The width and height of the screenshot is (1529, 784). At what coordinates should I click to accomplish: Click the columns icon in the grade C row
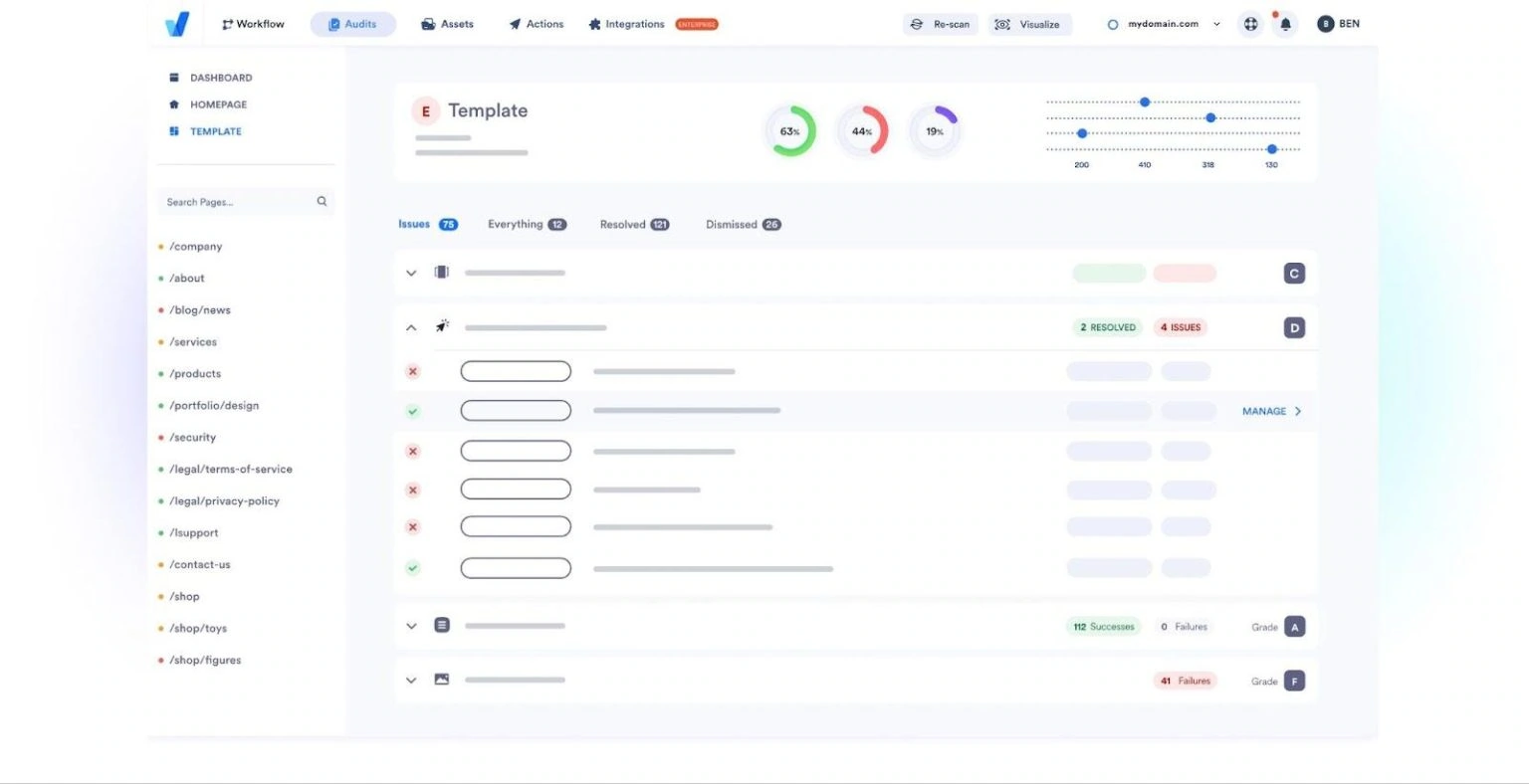(x=442, y=273)
